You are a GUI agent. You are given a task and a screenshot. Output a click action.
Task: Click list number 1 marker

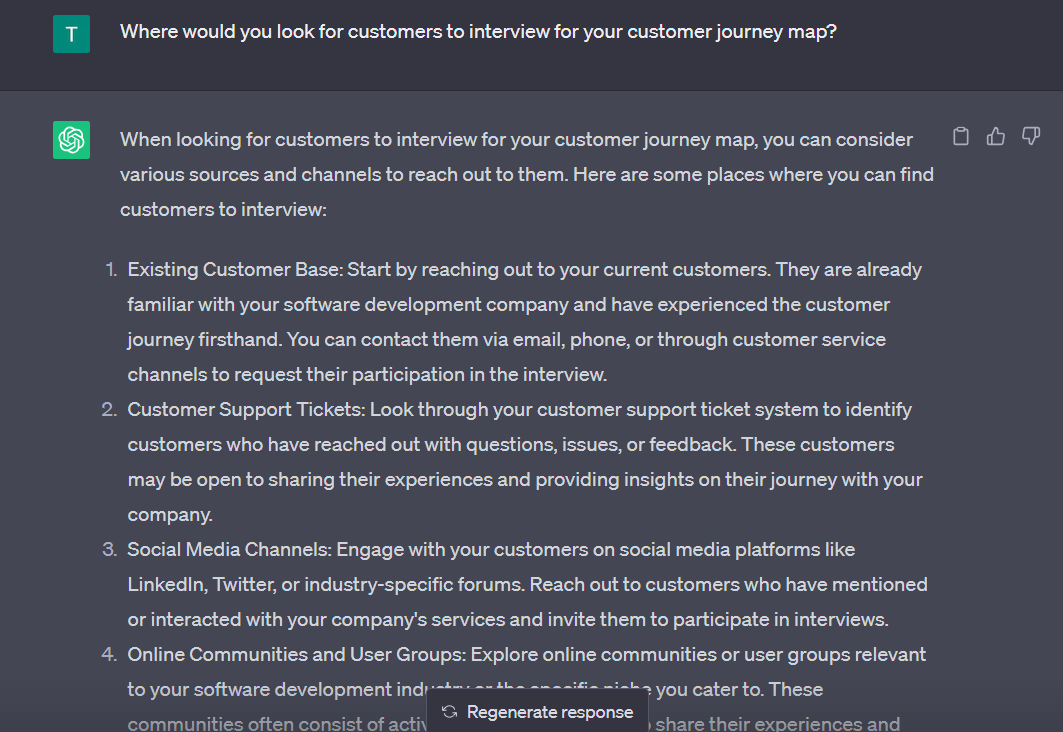[x=111, y=270]
